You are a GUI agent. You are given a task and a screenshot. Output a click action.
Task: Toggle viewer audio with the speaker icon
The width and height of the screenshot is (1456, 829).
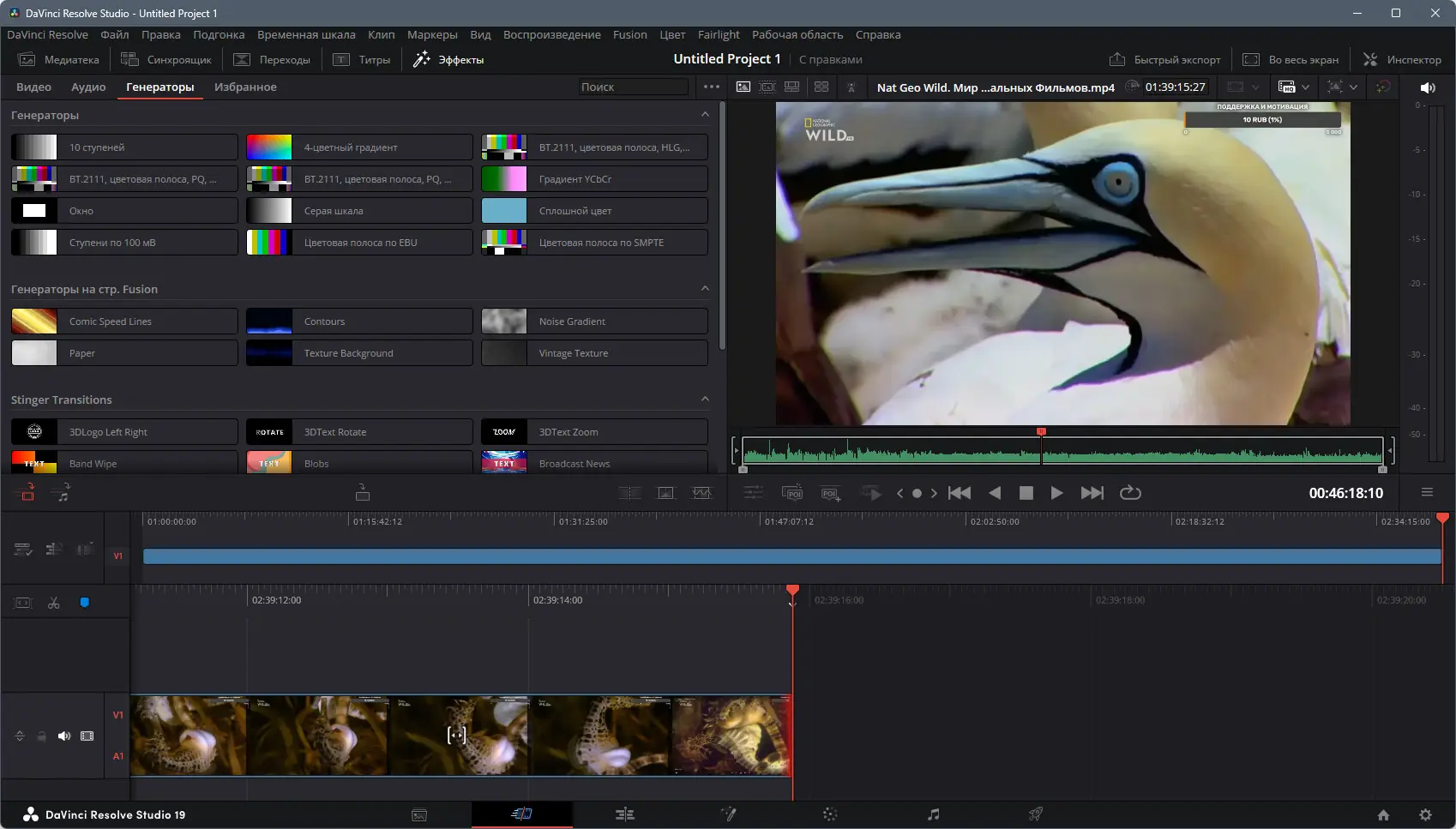pyautogui.click(x=1428, y=87)
